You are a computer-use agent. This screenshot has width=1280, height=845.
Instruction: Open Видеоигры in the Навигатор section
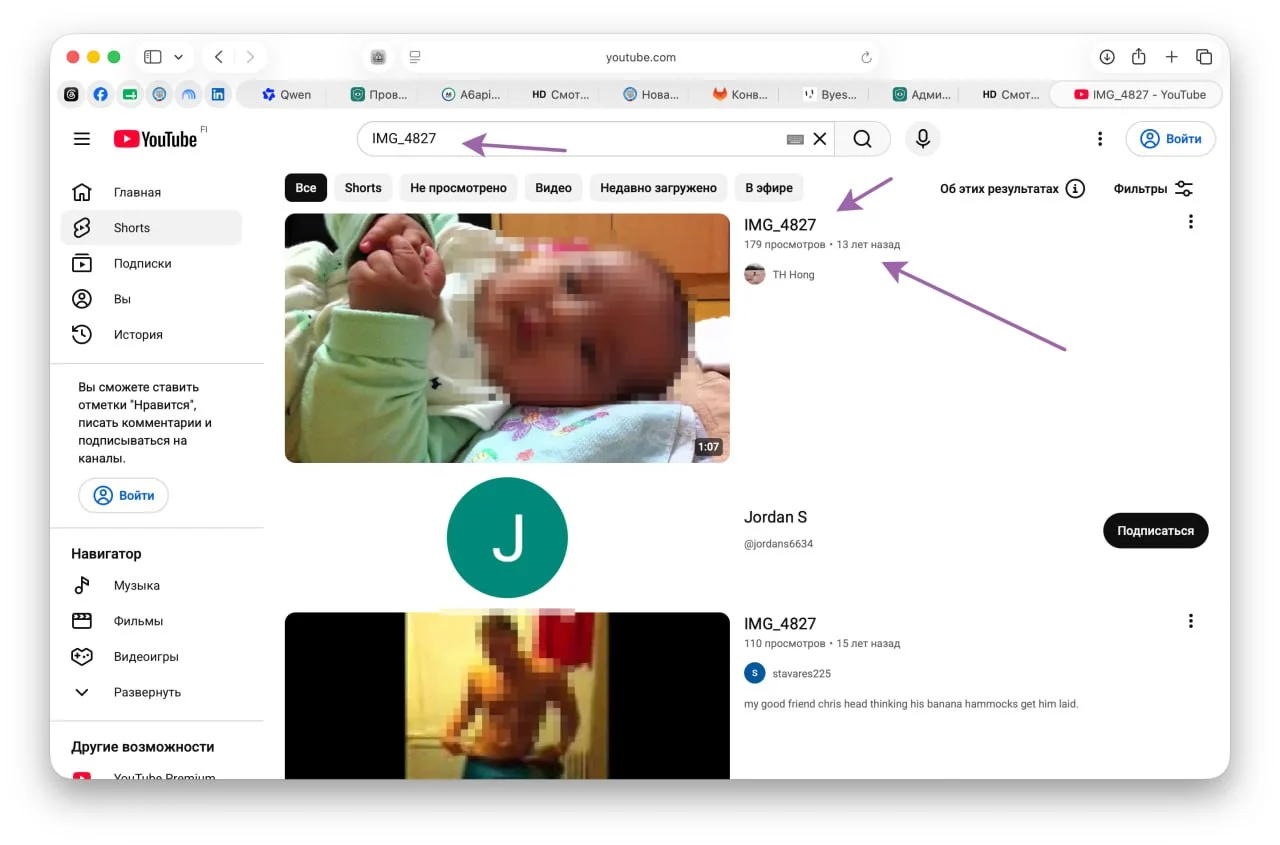151,657
